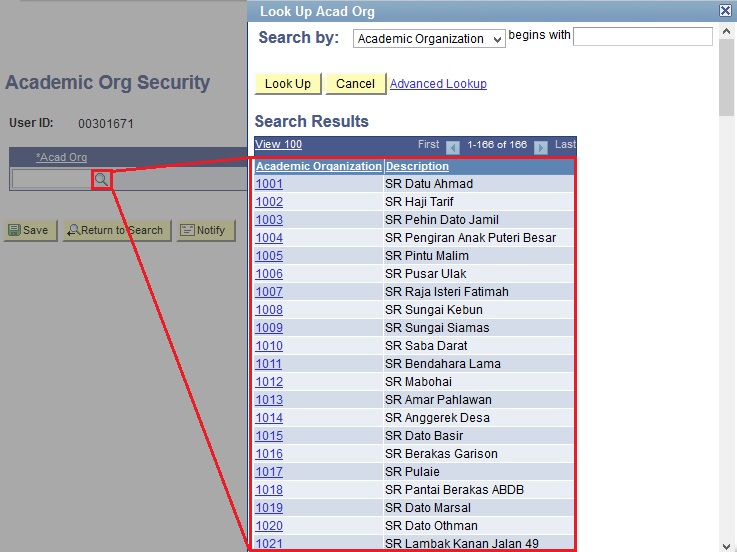Click the Acad Org column header link

[x=62, y=157]
